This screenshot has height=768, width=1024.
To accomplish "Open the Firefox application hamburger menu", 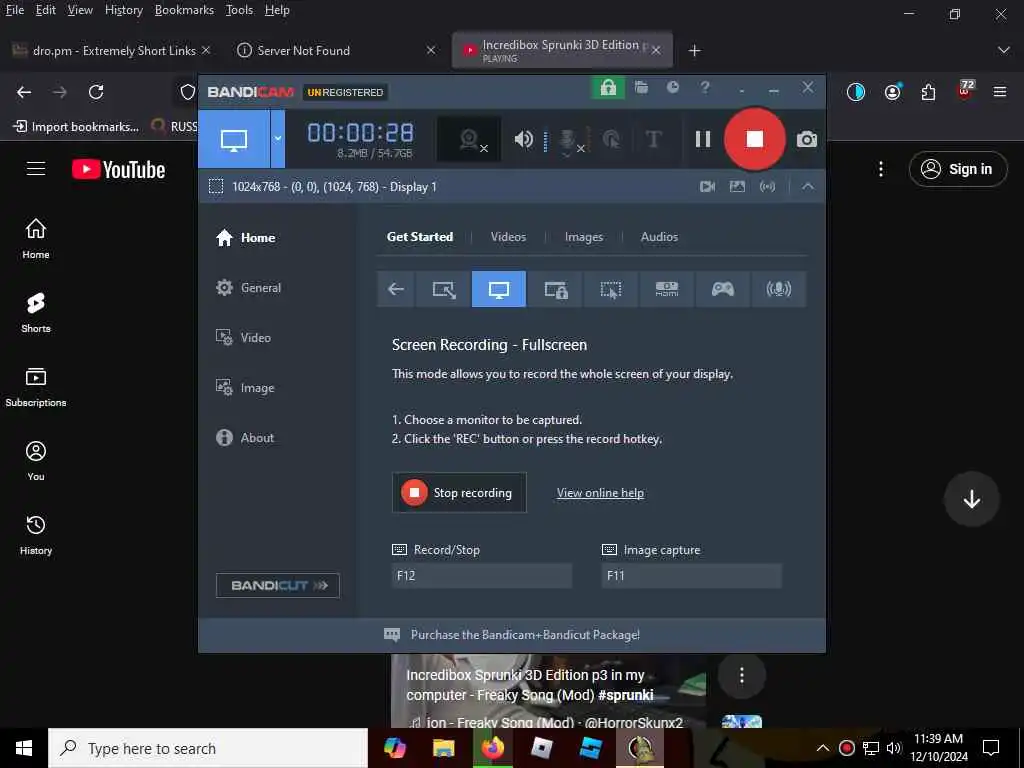I will point(1000,92).
